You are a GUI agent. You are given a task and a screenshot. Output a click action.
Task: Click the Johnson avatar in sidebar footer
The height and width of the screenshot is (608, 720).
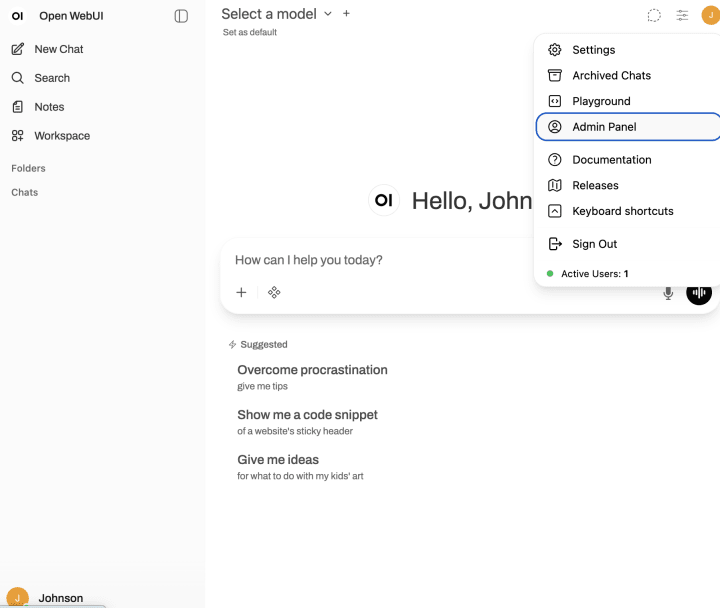[x=17, y=598]
